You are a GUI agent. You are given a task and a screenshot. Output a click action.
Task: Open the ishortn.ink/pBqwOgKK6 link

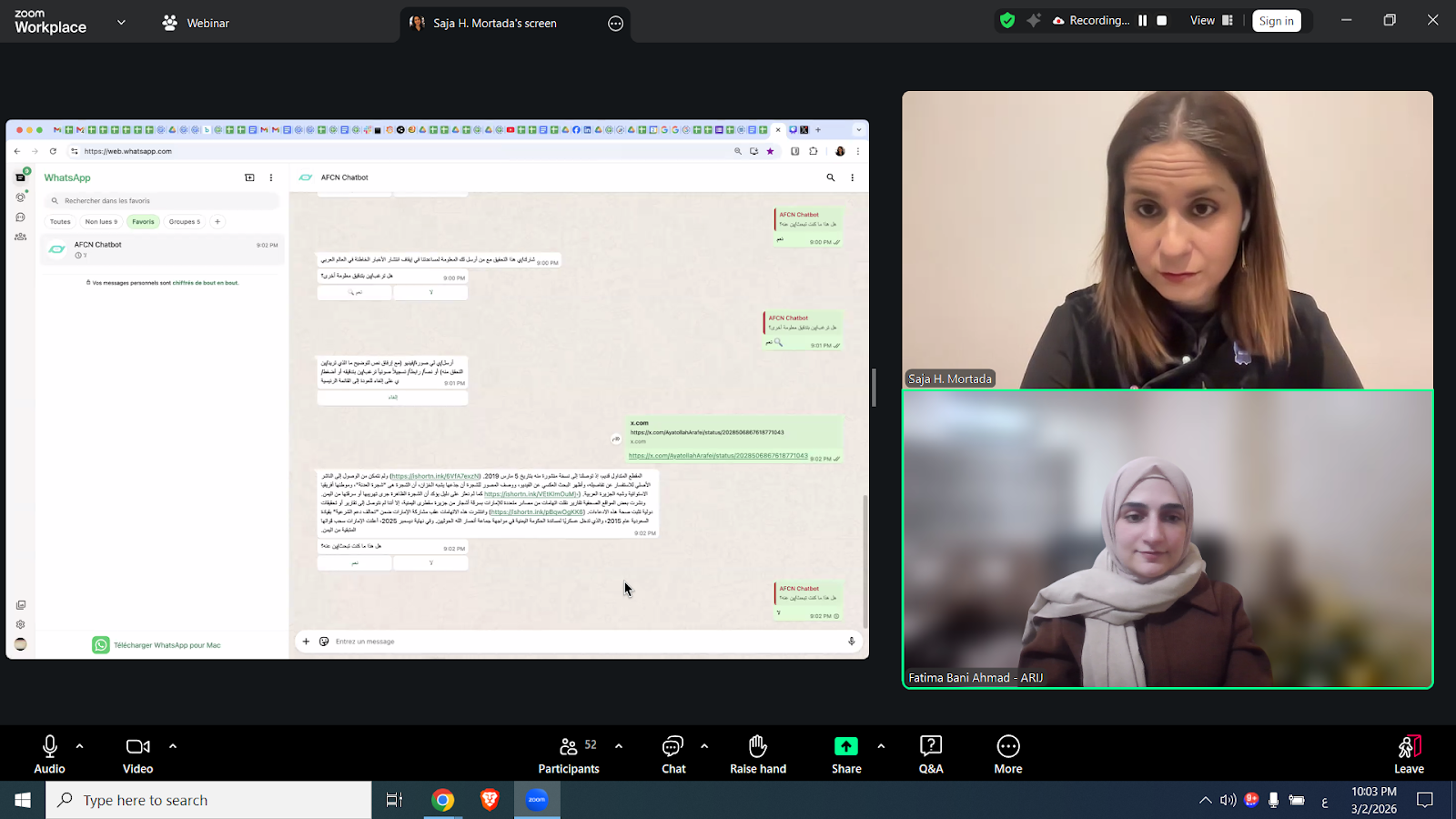[537, 512]
